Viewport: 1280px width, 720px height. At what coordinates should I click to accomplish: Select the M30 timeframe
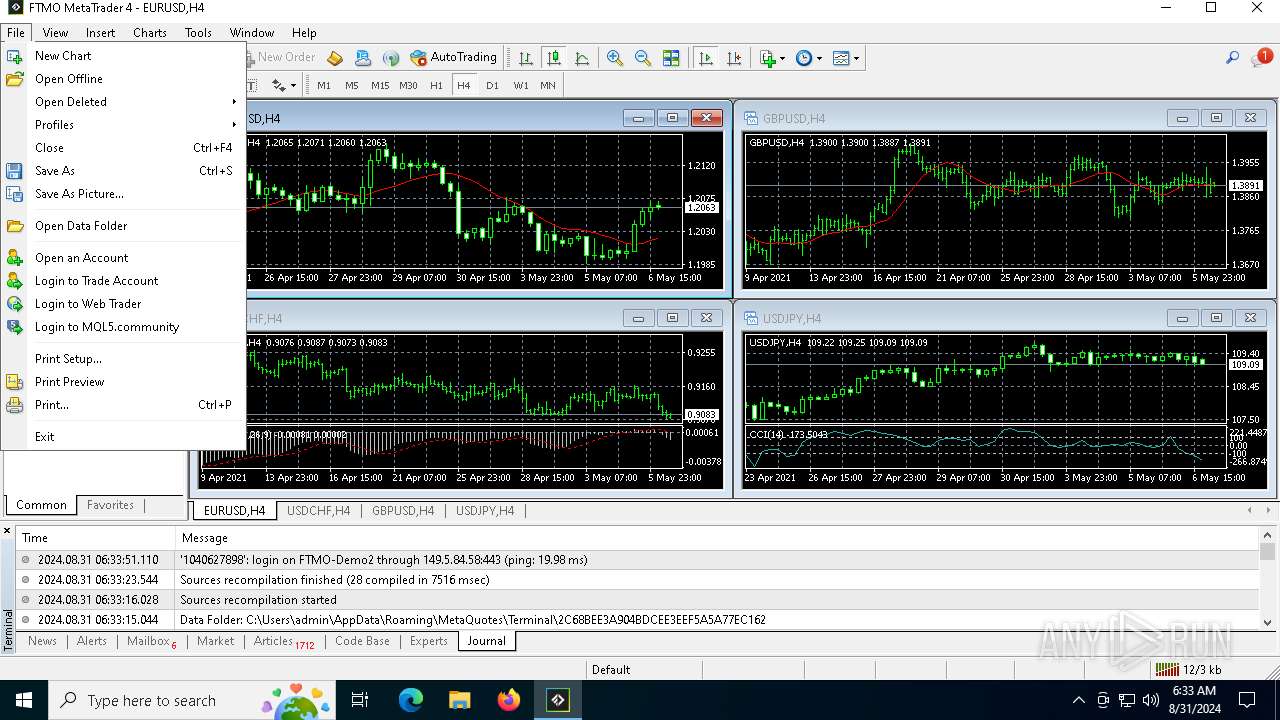point(408,86)
